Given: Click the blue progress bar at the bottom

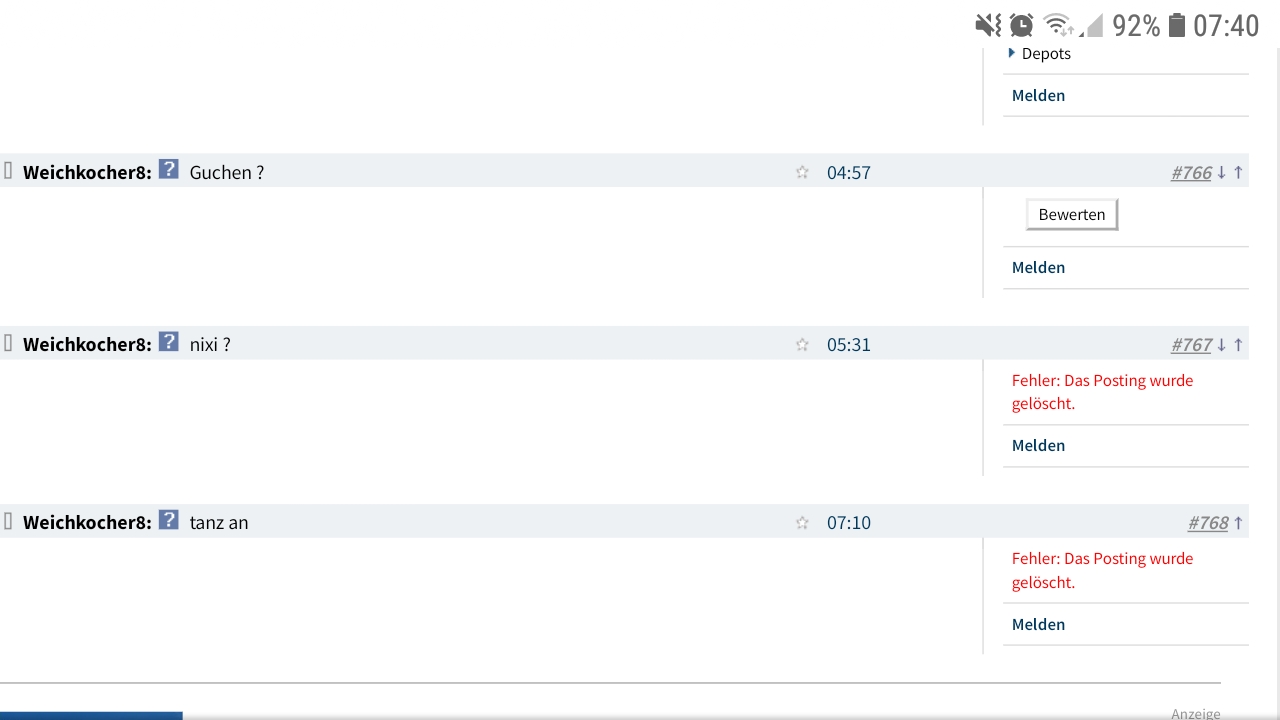Looking at the screenshot, I should point(91,716).
